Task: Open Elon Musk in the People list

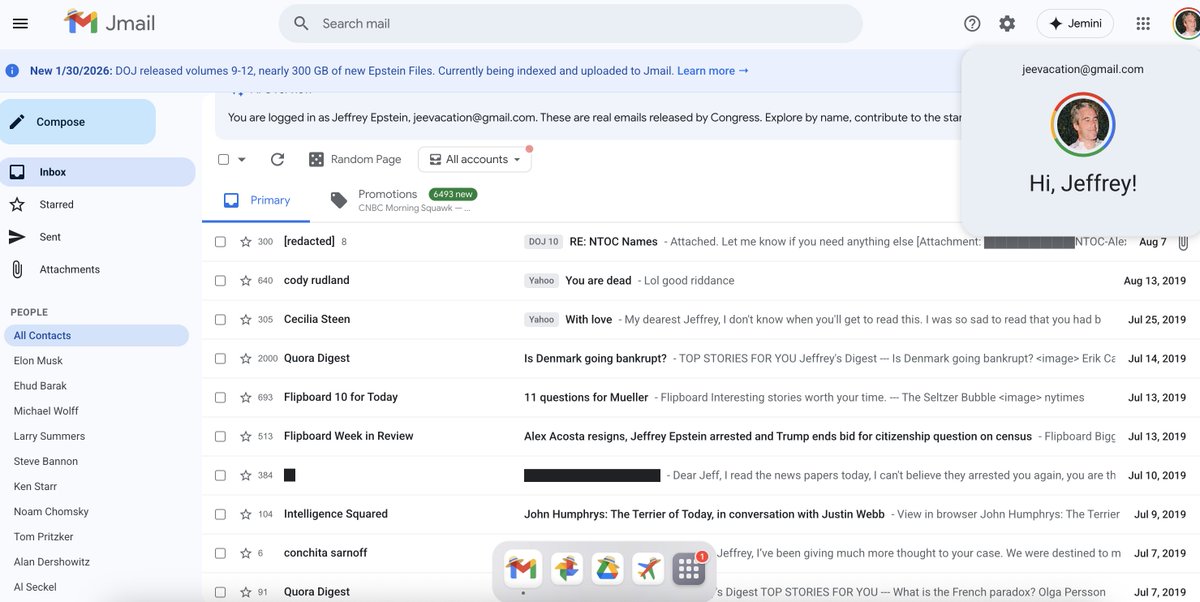Action: [38, 361]
